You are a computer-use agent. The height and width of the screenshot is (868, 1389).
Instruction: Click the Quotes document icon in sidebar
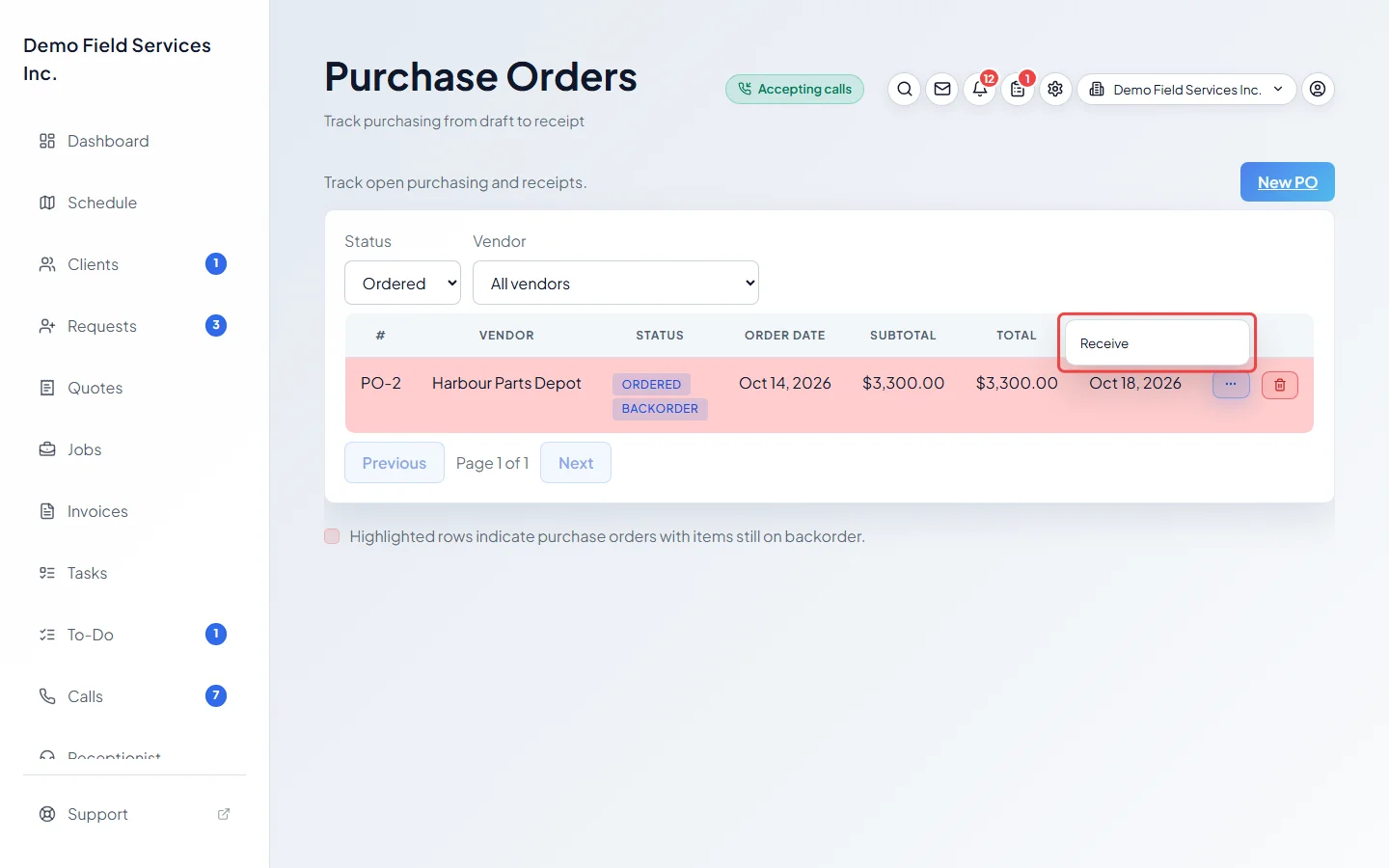(47, 388)
